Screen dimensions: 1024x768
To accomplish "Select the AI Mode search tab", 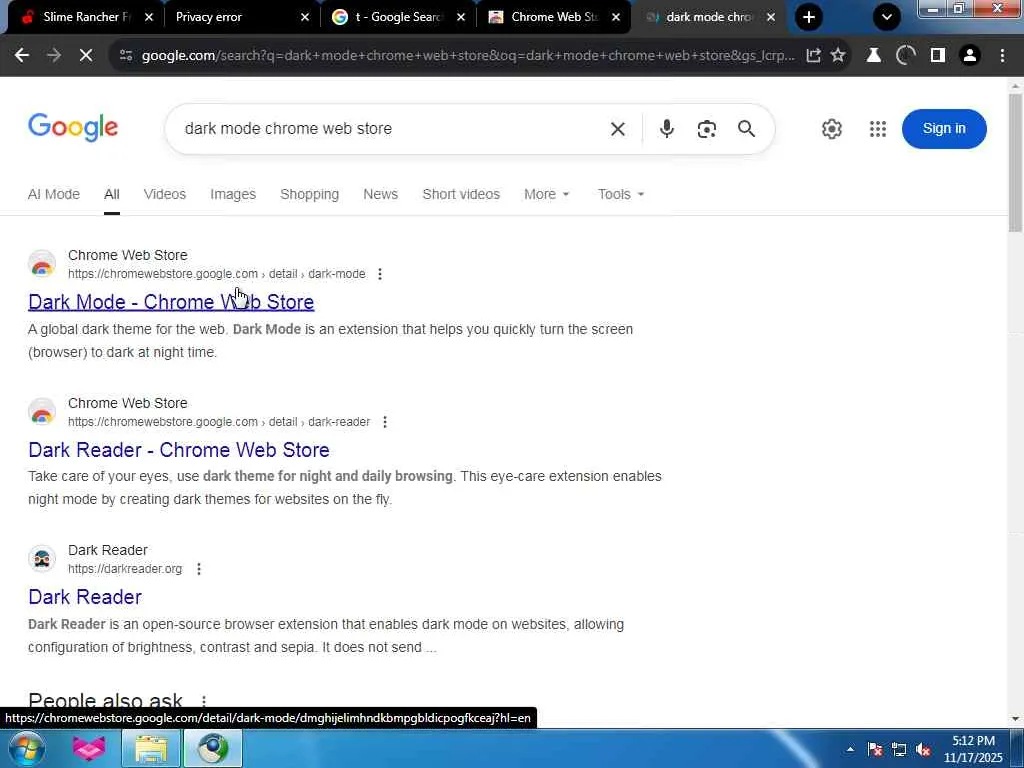I will pos(54,195).
